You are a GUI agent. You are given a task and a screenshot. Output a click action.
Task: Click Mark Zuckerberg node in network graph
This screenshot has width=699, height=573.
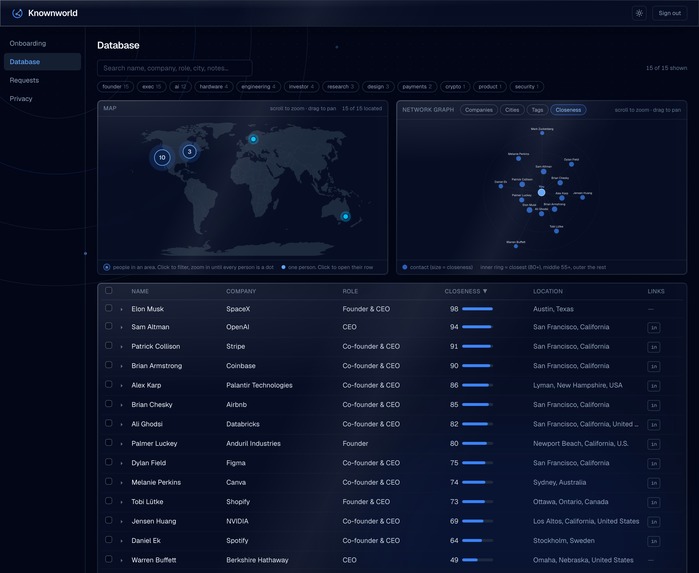click(x=542, y=133)
